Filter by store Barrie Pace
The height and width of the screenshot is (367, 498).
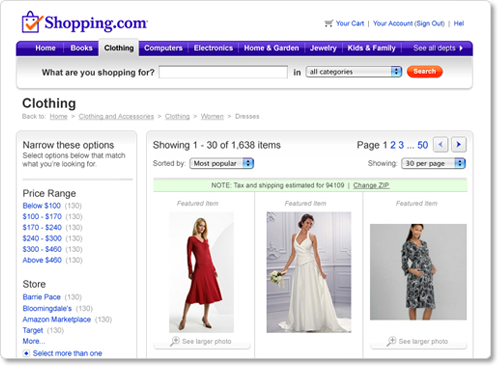[42, 297]
